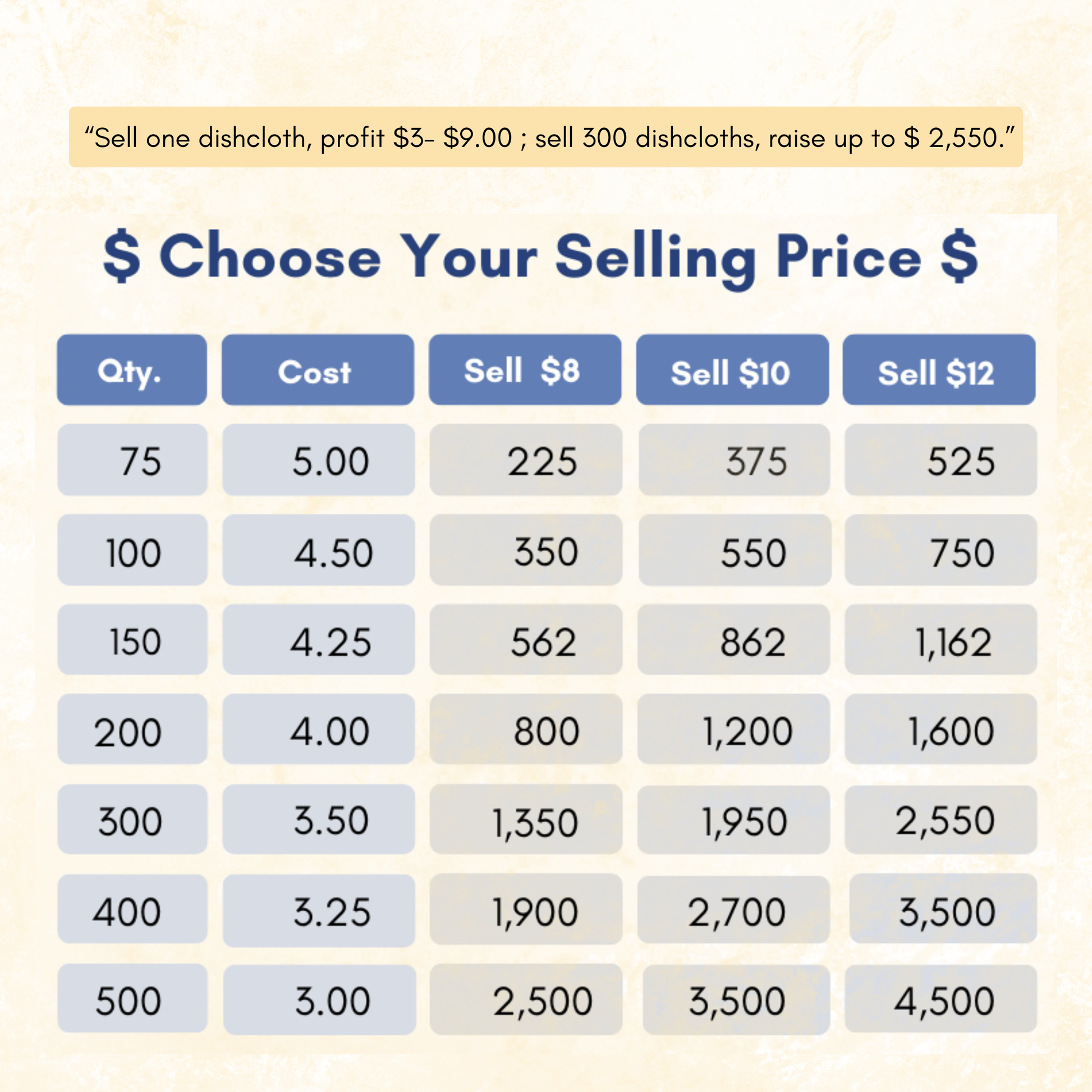
Task: Select the 375 profit cell
Action: [733, 460]
